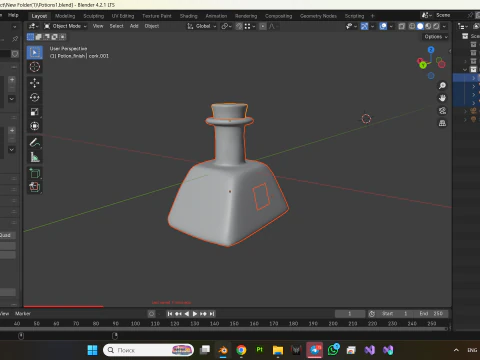Open the timeline Marker menu
Screen dimensions: 480x360
coord(23,314)
